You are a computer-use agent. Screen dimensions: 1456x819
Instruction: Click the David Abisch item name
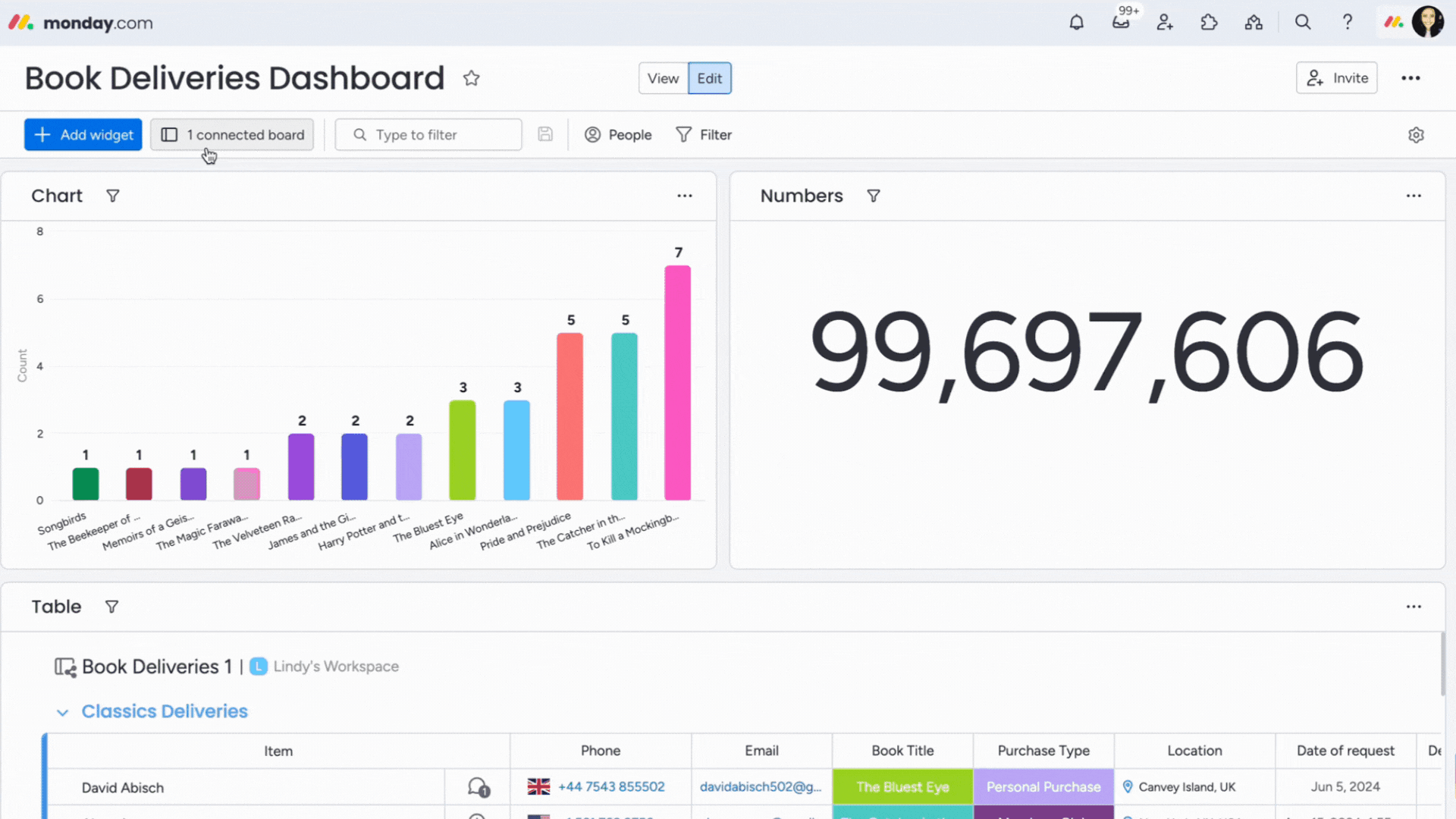click(x=123, y=788)
